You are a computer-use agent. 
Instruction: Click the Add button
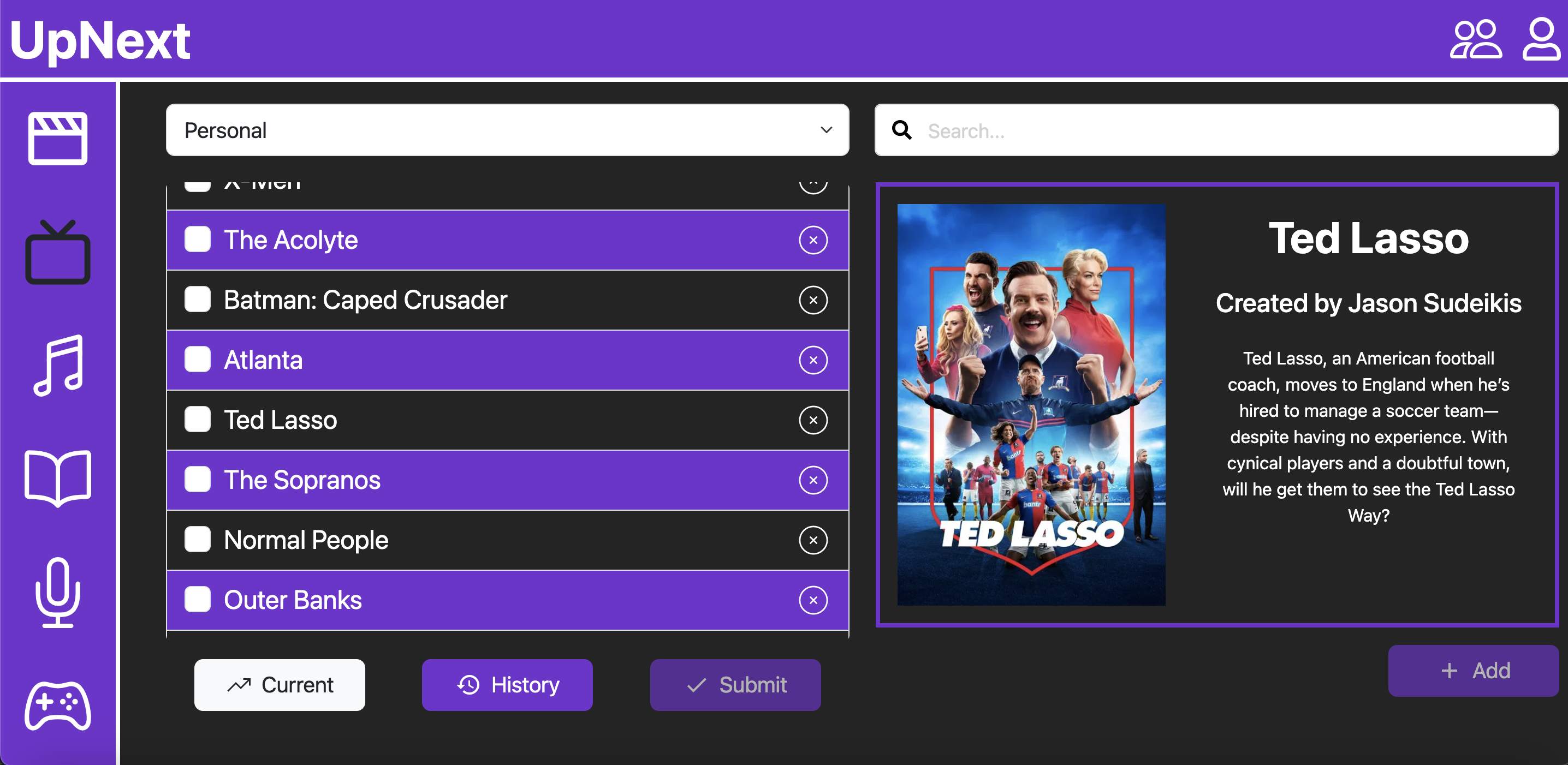(1473, 670)
